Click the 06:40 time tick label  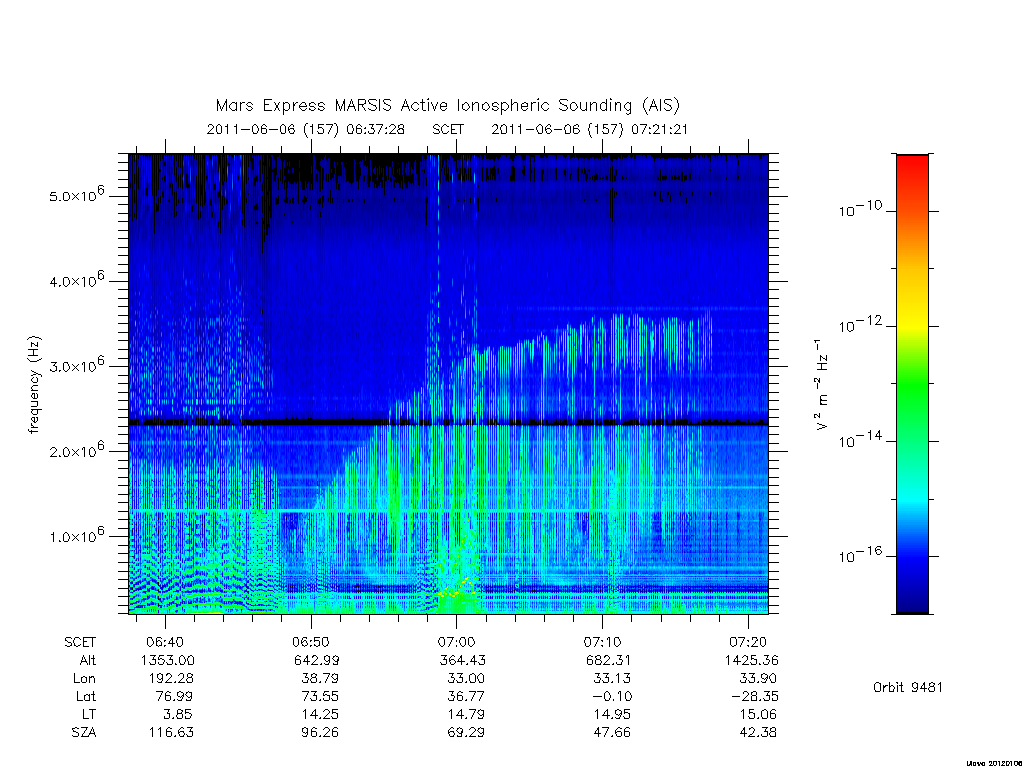click(165, 642)
